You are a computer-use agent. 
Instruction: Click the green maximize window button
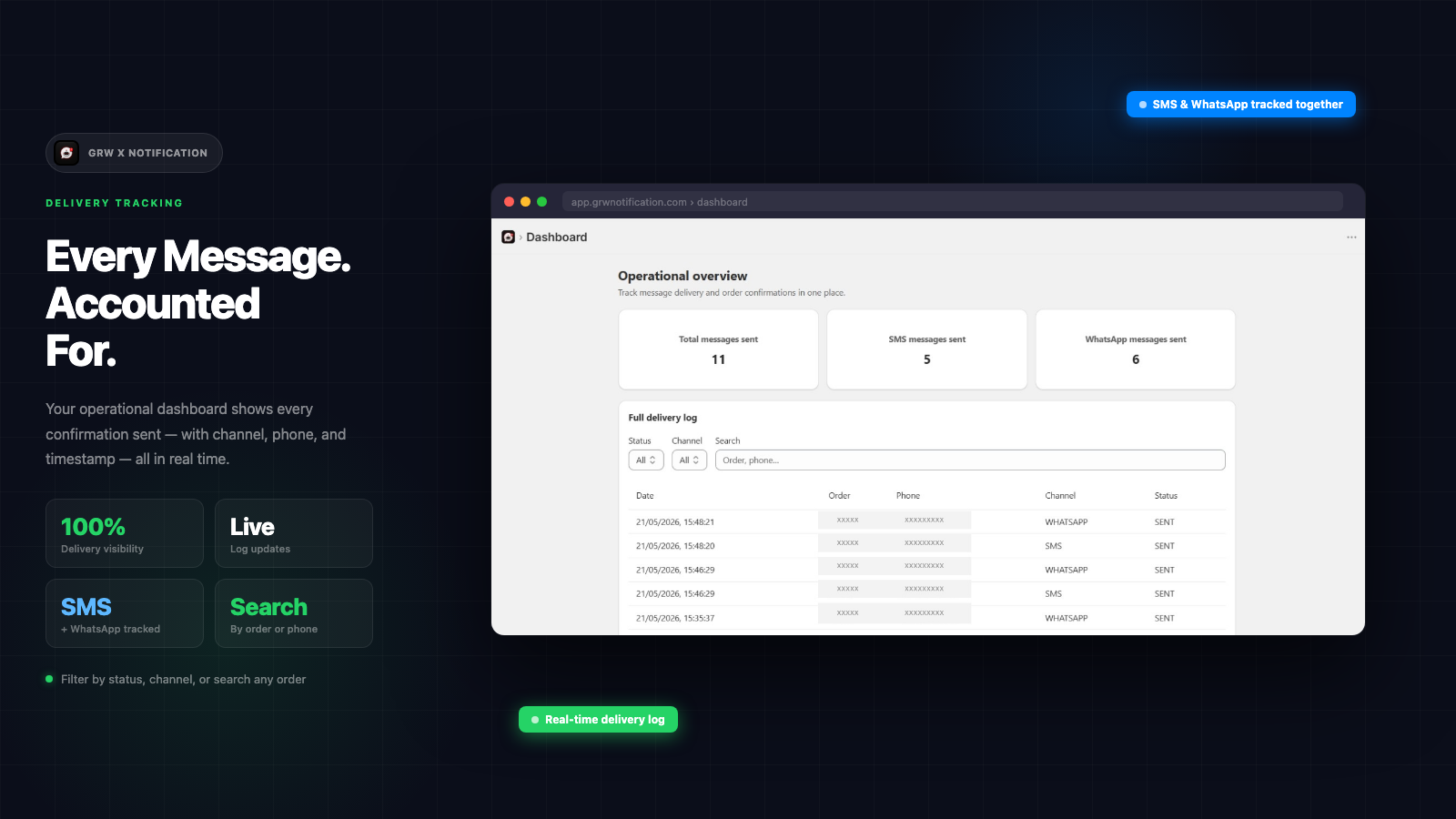coord(541,202)
